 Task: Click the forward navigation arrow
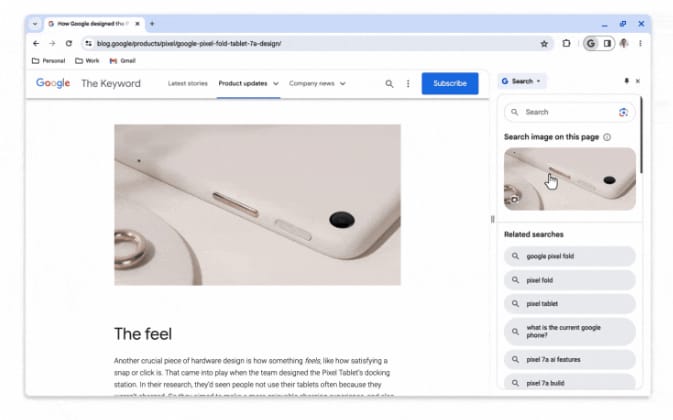click(x=52, y=43)
